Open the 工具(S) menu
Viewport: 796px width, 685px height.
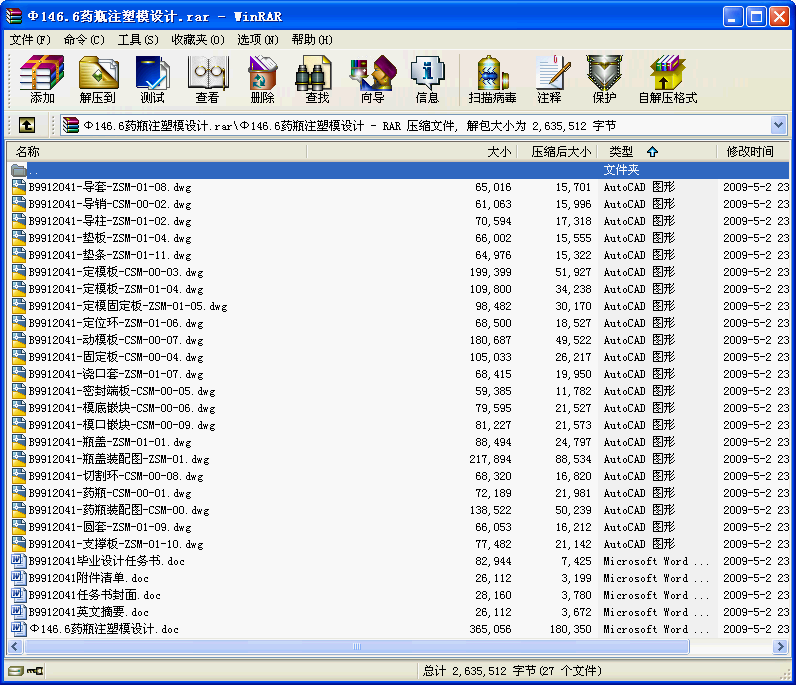(x=138, y=40)
